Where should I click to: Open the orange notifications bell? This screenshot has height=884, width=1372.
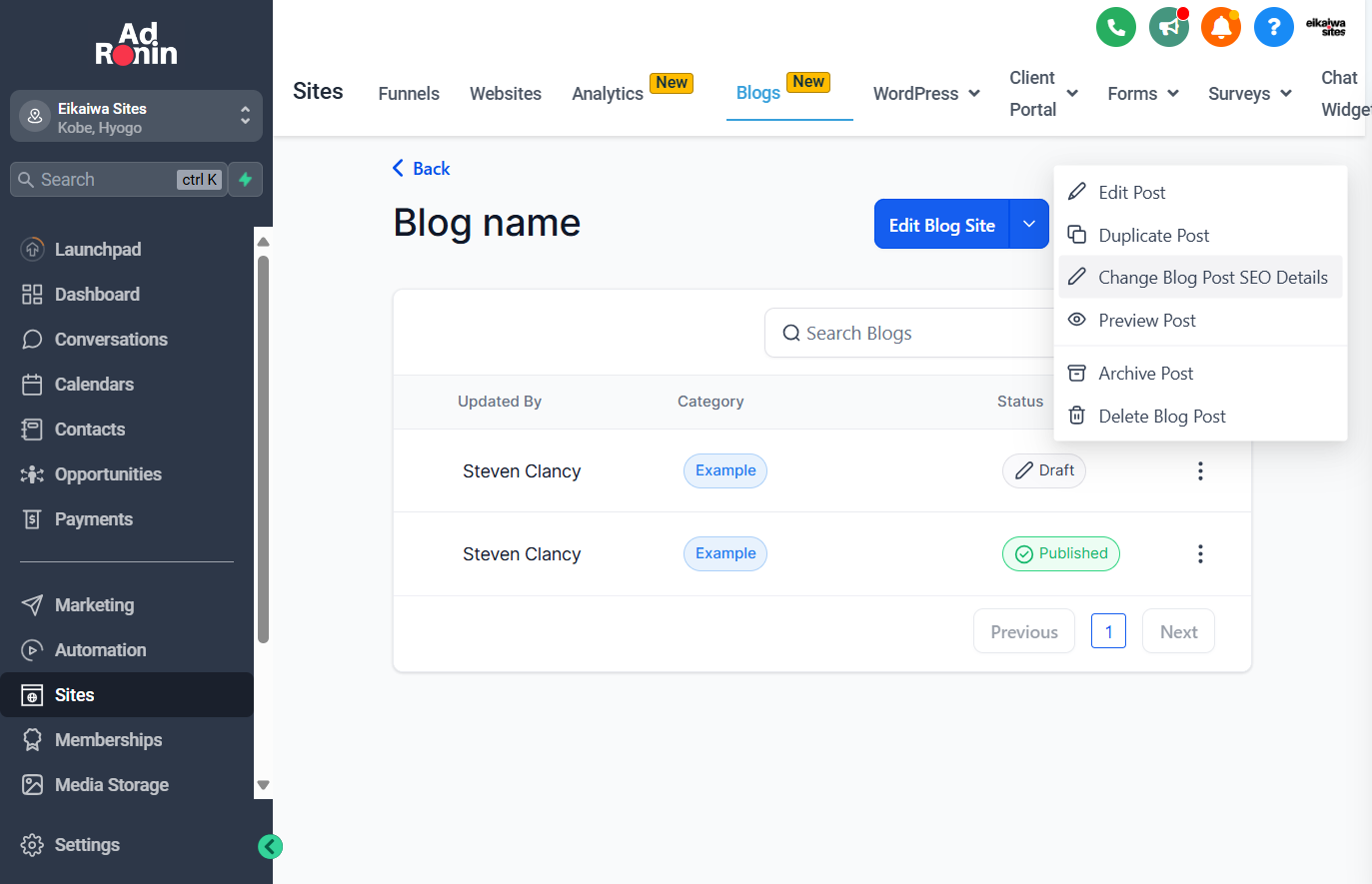1221,27
